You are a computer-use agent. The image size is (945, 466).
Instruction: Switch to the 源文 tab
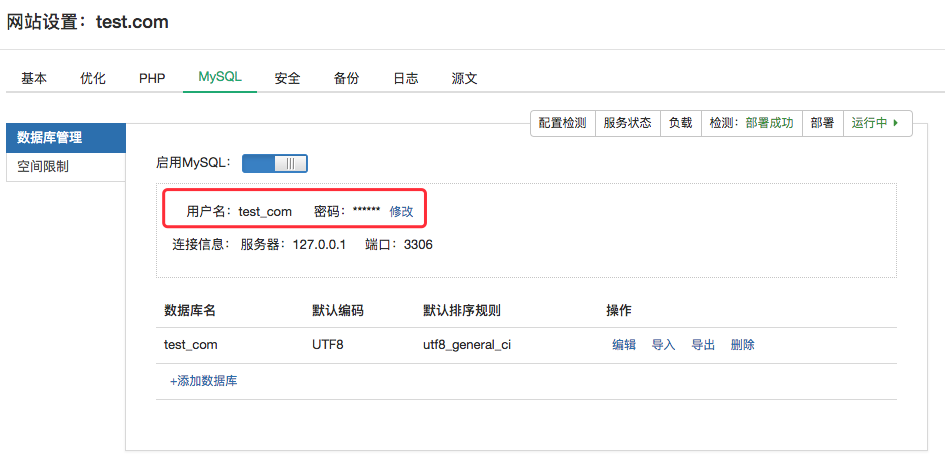point(464,78)
